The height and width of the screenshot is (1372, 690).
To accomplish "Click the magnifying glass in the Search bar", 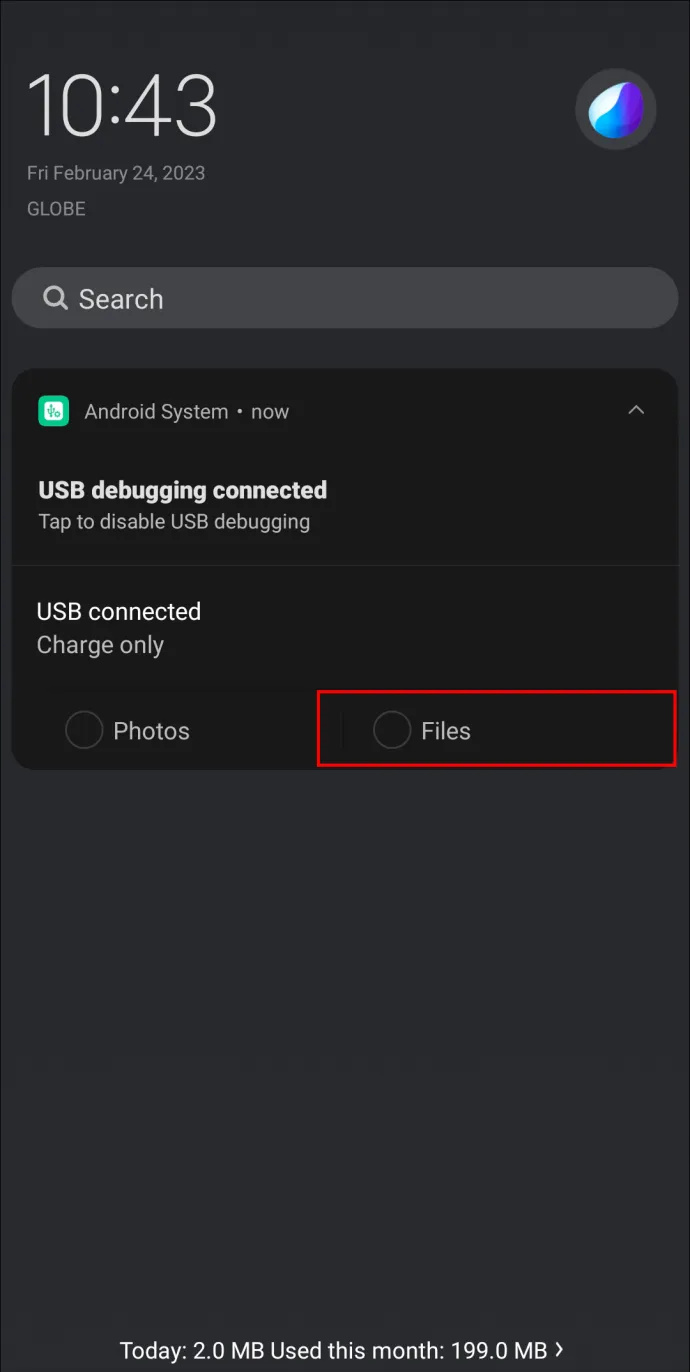I will tap(55, 298).
